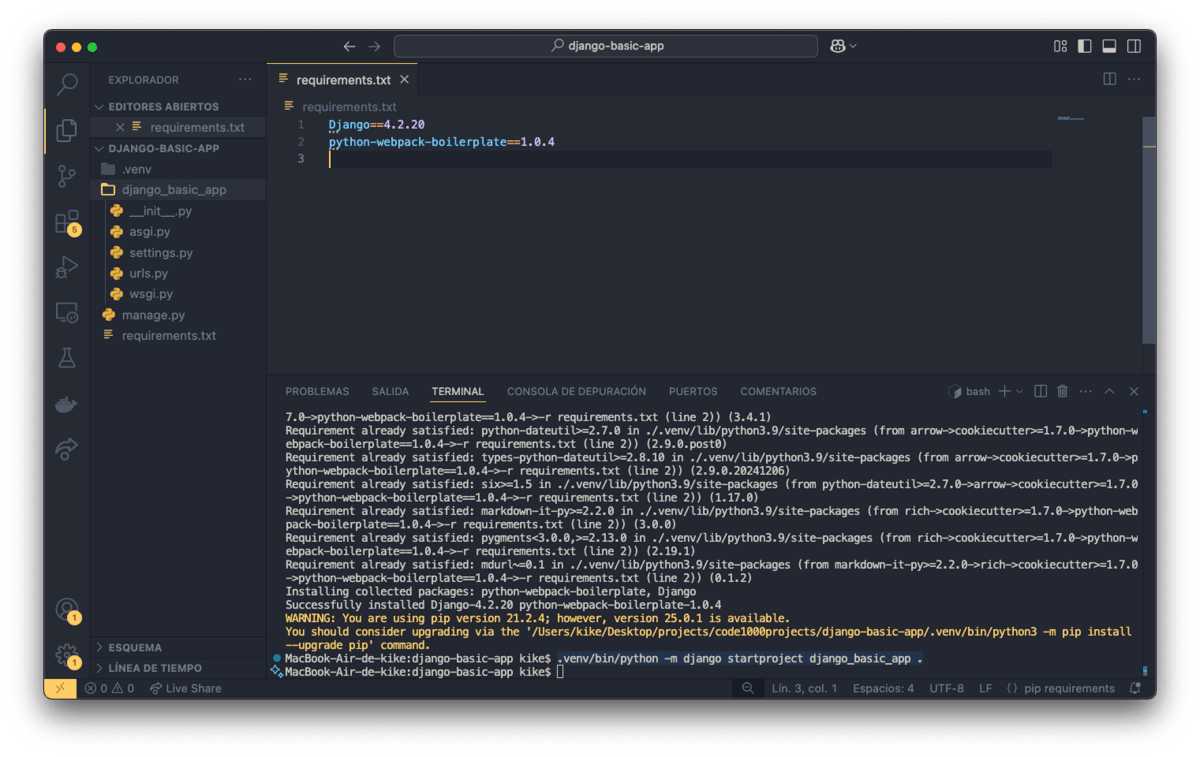Open the Live Share activity icon
1200x757 pixels.
coord(67,449)
